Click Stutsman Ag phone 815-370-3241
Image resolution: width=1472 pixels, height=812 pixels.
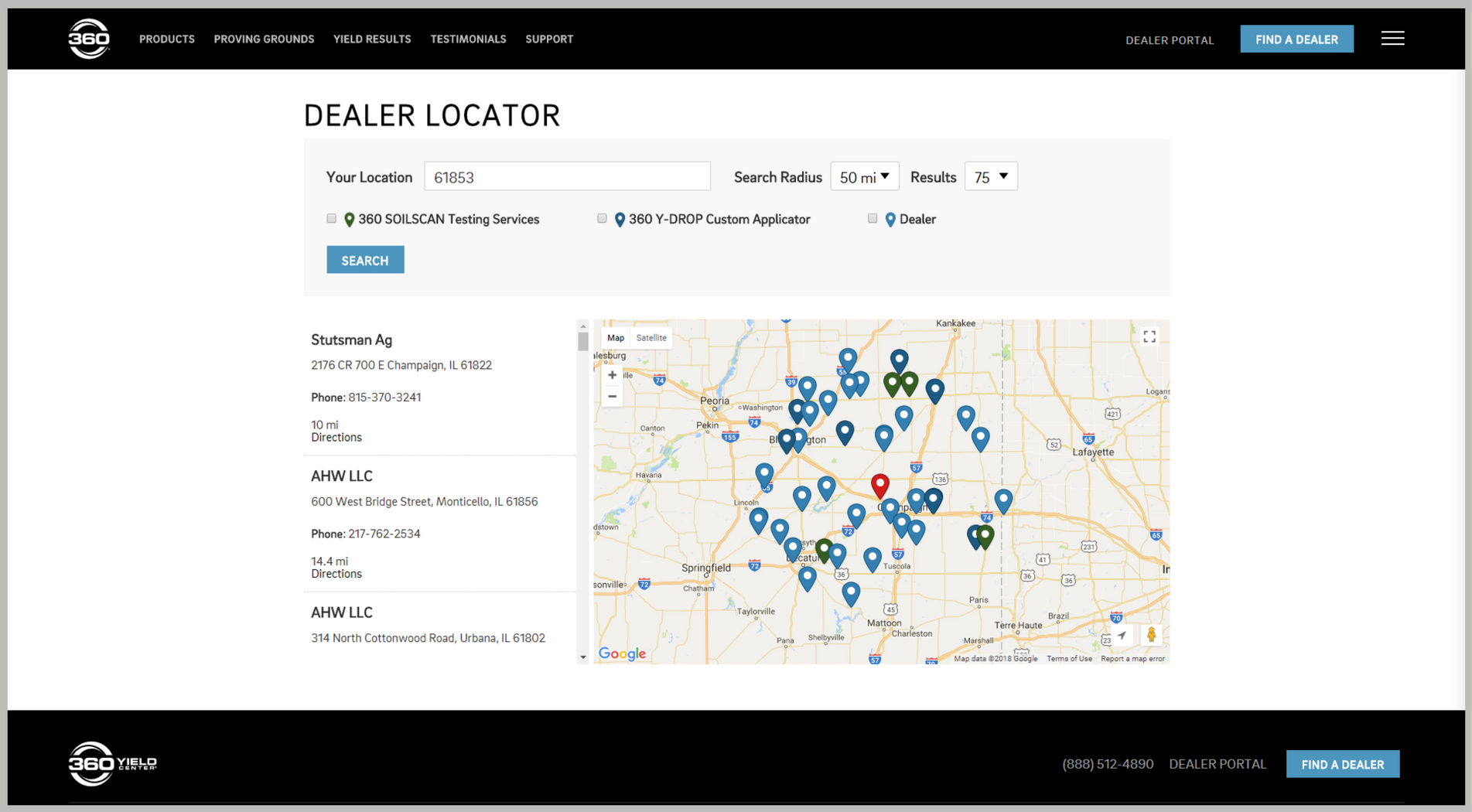click(384, 397)
